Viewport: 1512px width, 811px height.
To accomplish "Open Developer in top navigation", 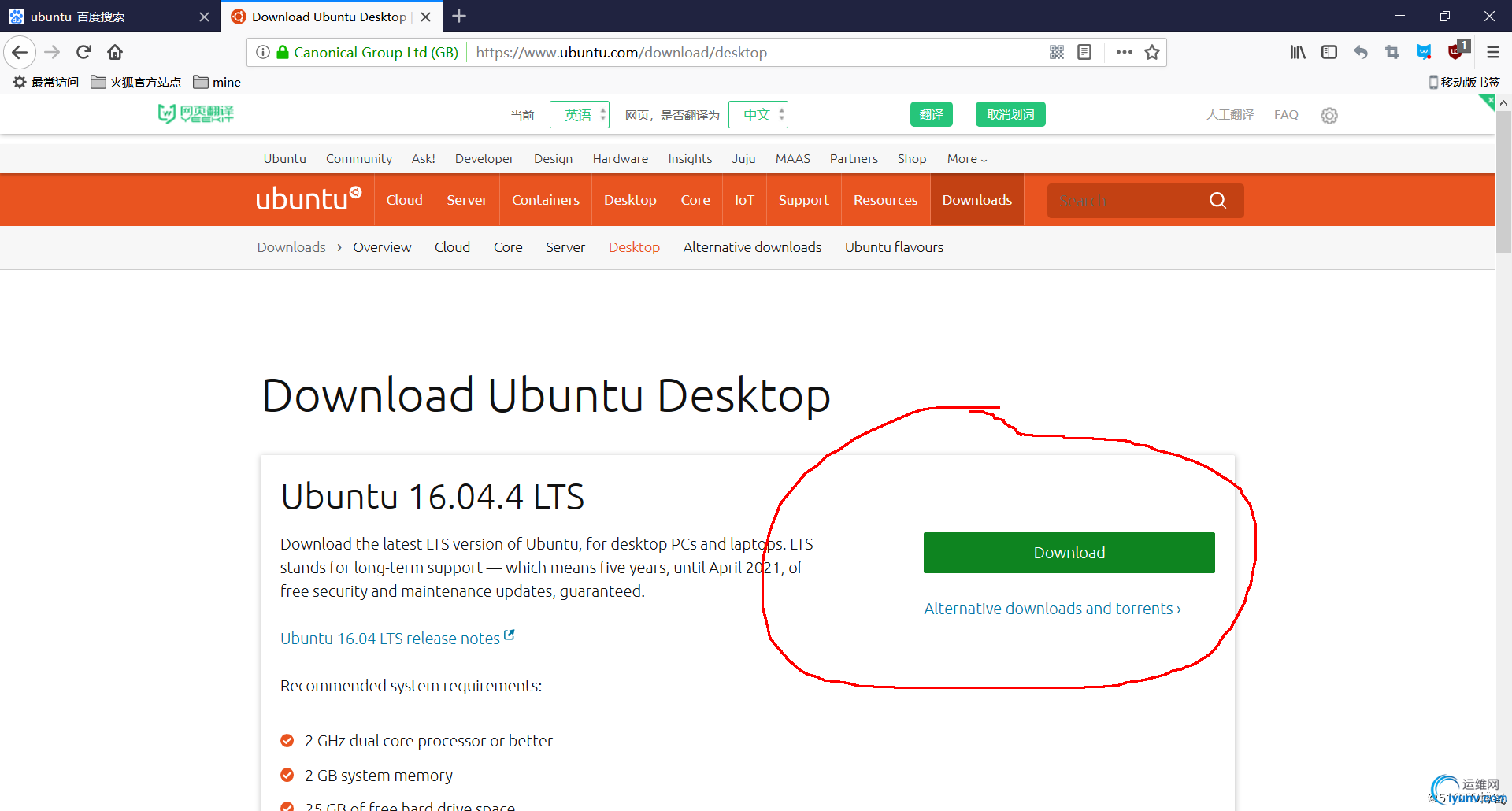I will tap(484, 159).
